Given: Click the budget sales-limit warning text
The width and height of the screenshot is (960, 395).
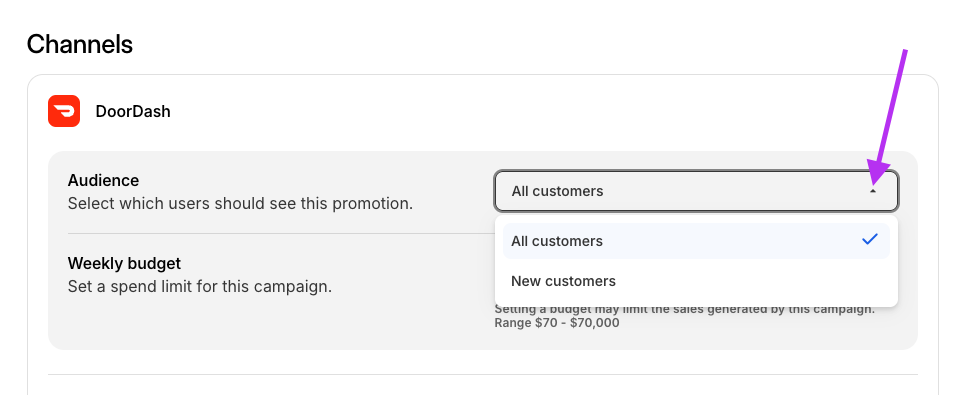Looking at the screenshot, I should [x=684, y=310].
